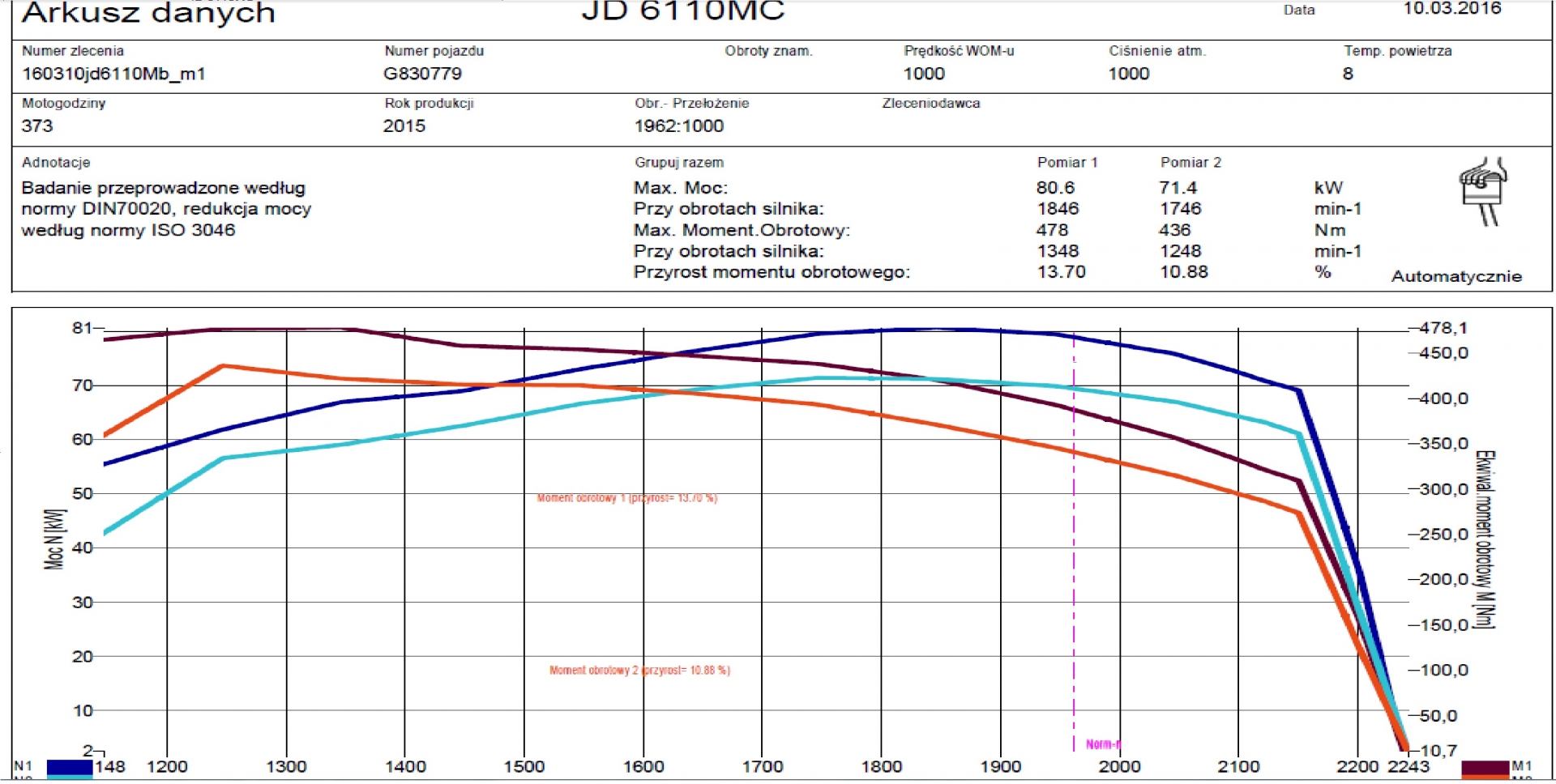Click vehicle number value G830779
The height and width of the screenshot is (784, 1556).
422,74
